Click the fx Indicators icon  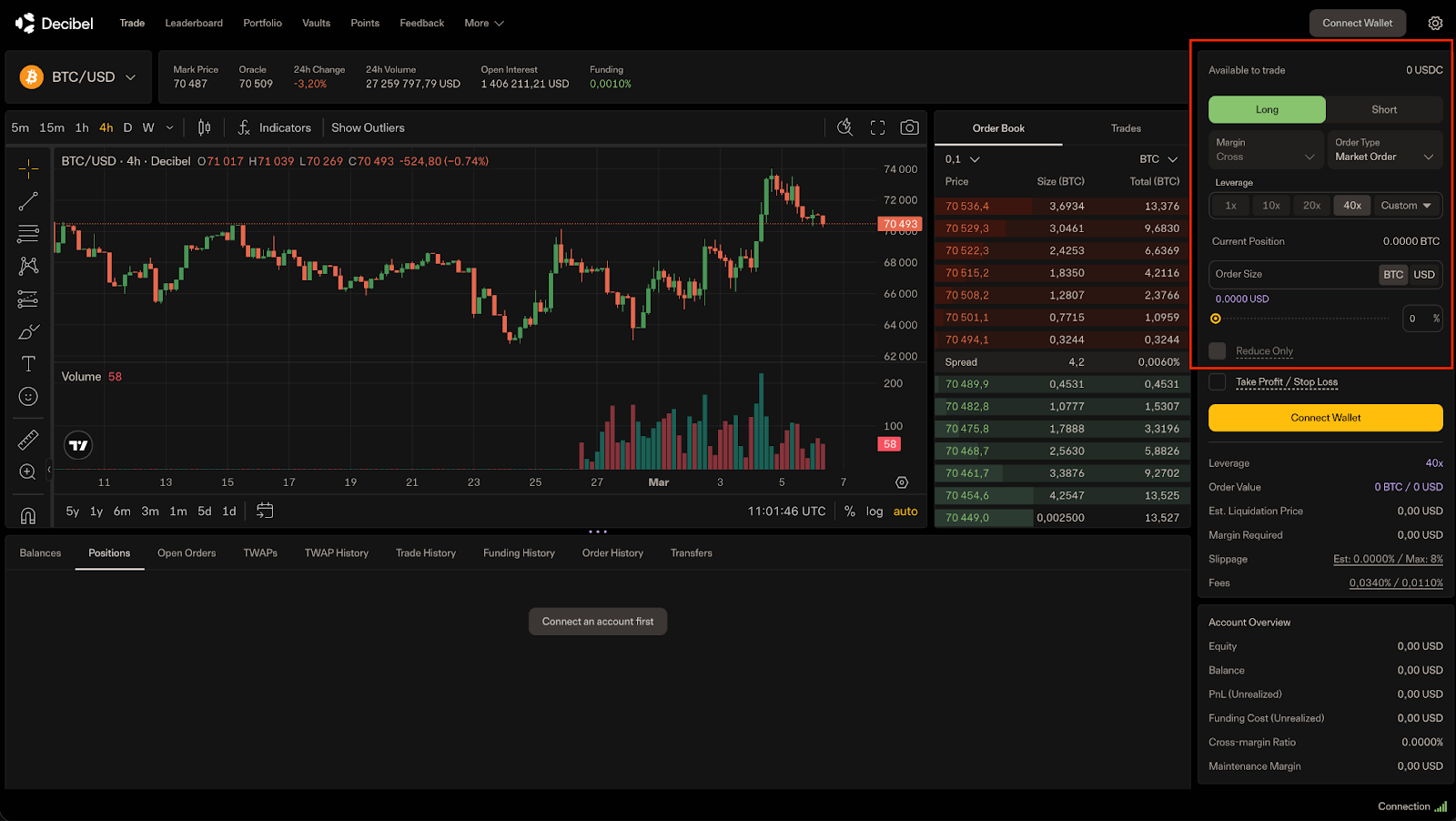[x=244, y=127]
